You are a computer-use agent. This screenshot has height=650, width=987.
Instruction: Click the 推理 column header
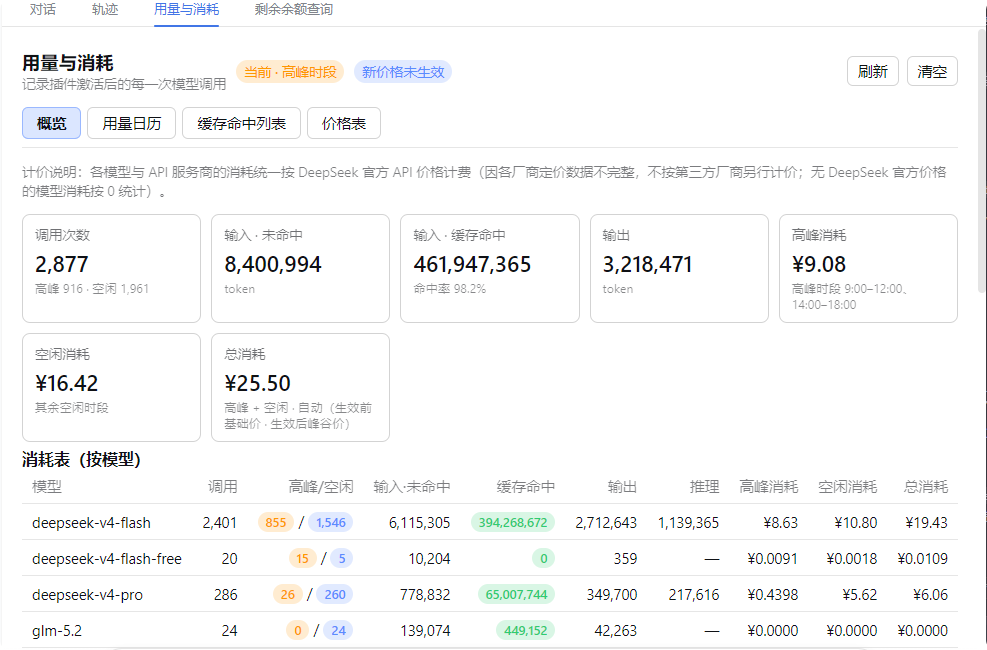pos(704,486)
